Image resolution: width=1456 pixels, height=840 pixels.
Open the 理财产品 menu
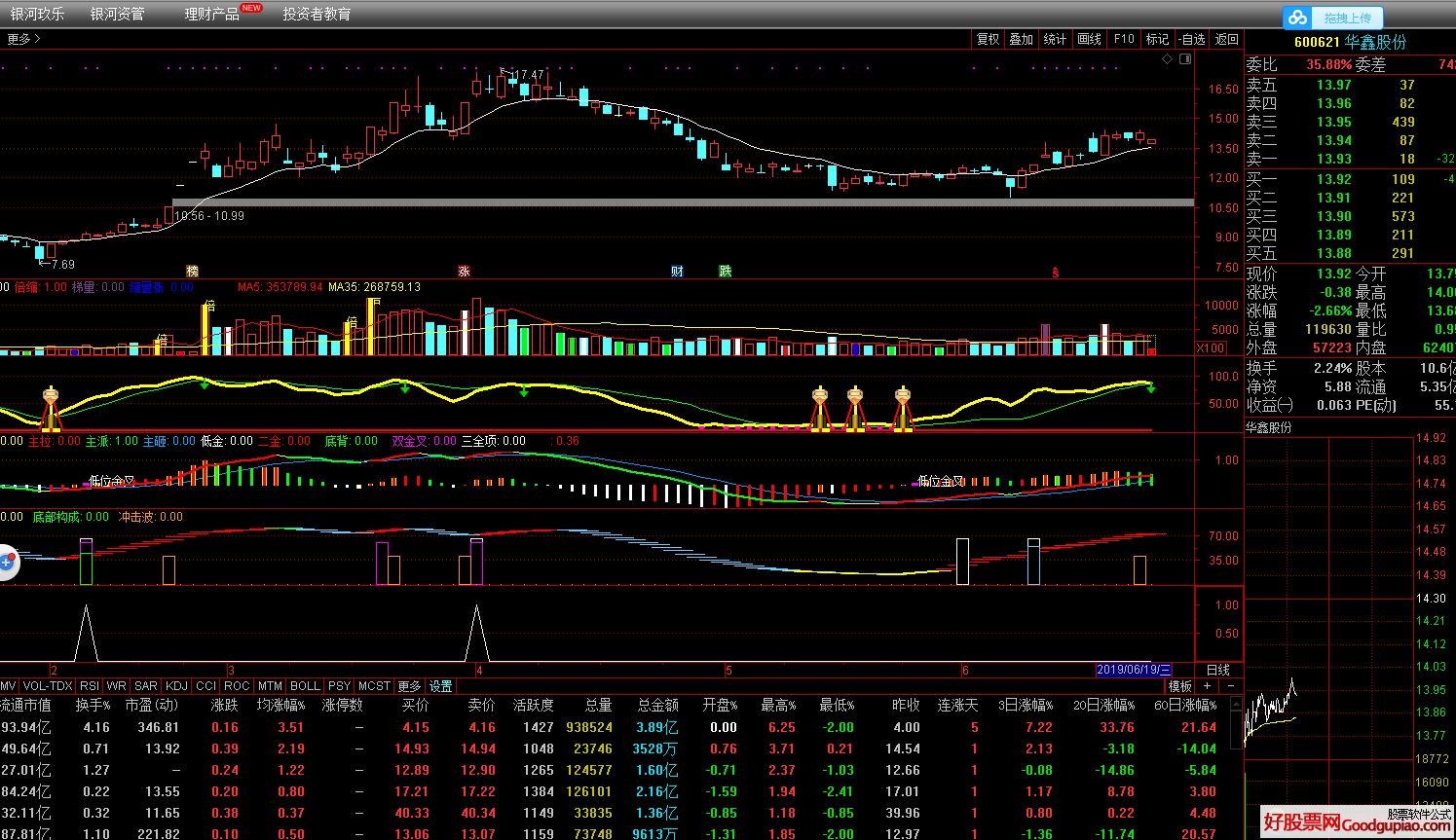(212, 14)
